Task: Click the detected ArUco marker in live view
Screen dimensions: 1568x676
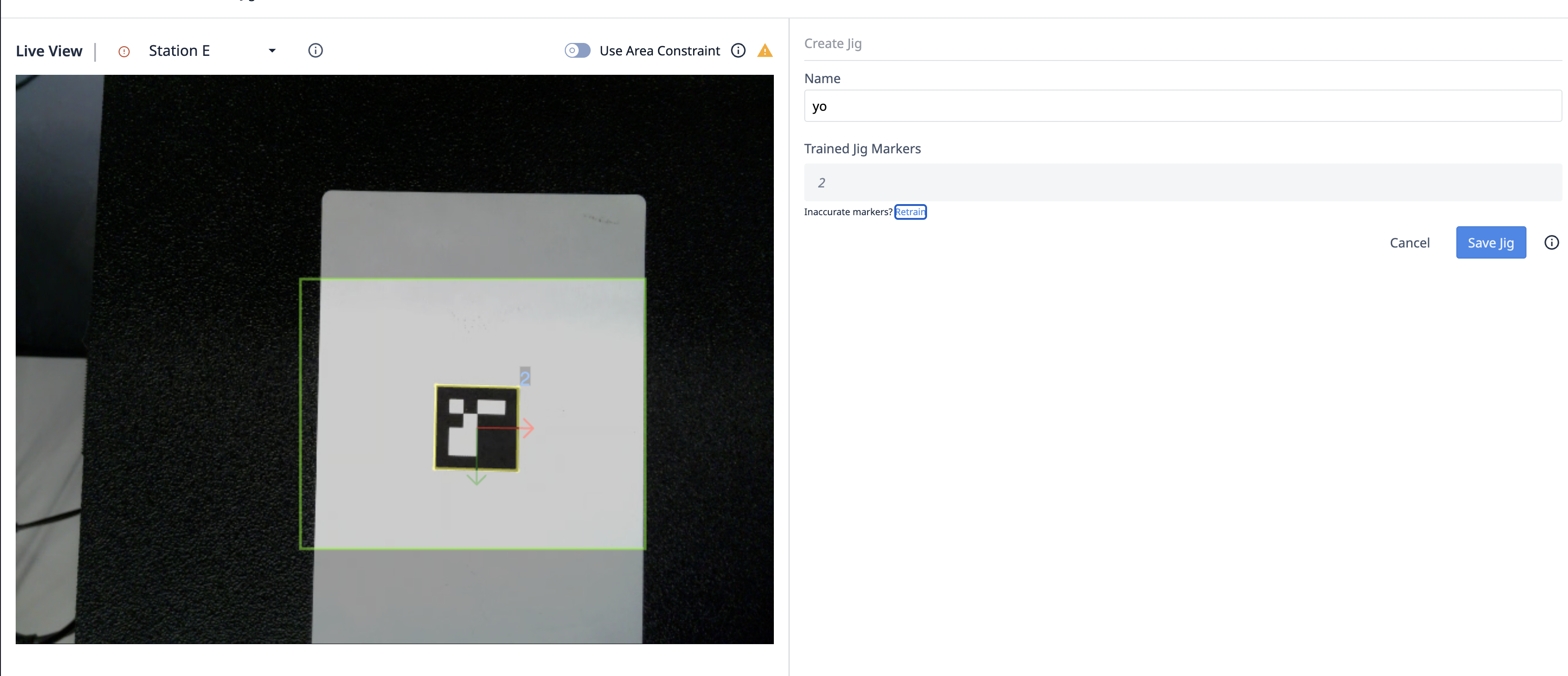Action: click(x=476, y=428)
